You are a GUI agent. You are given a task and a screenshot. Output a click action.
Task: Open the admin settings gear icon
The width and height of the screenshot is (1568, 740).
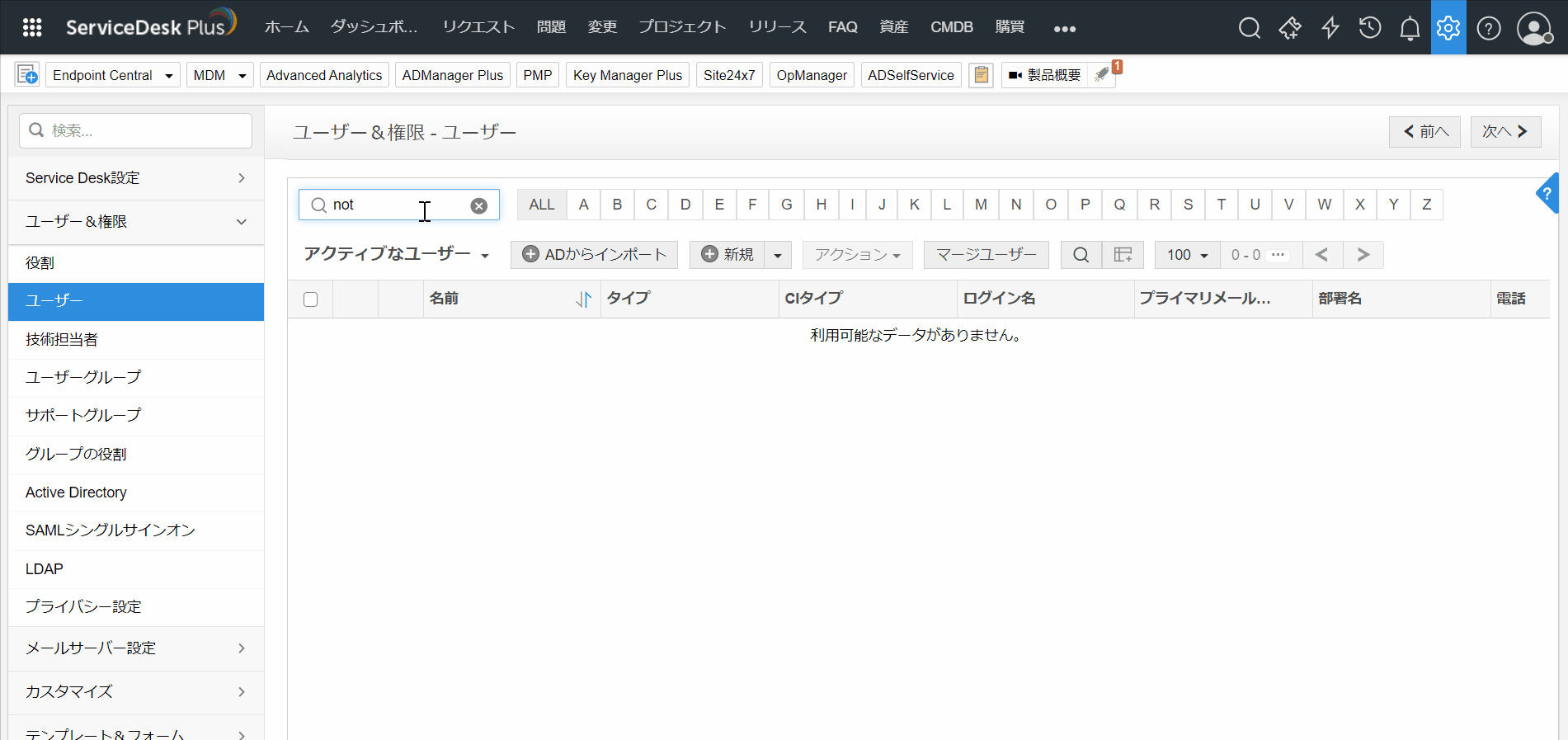(x=1448, y=28)
